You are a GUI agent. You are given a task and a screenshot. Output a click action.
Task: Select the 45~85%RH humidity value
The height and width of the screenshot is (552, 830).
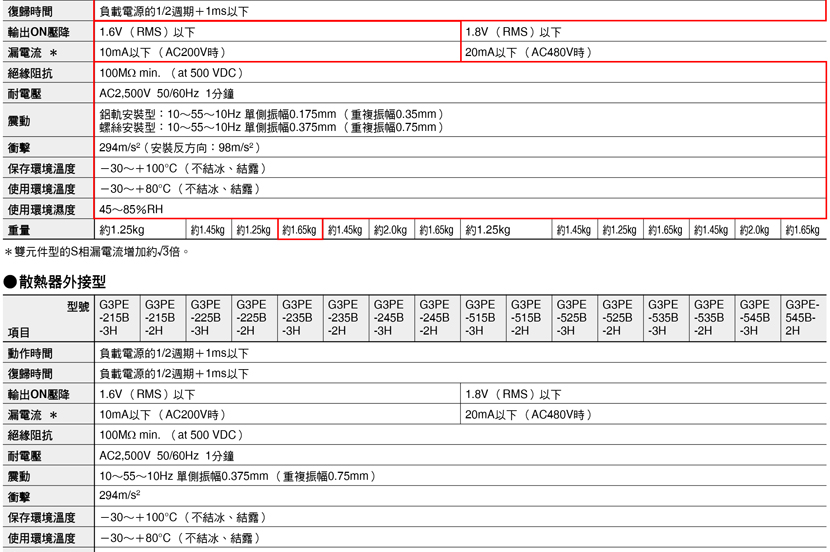tap(131, 210)
